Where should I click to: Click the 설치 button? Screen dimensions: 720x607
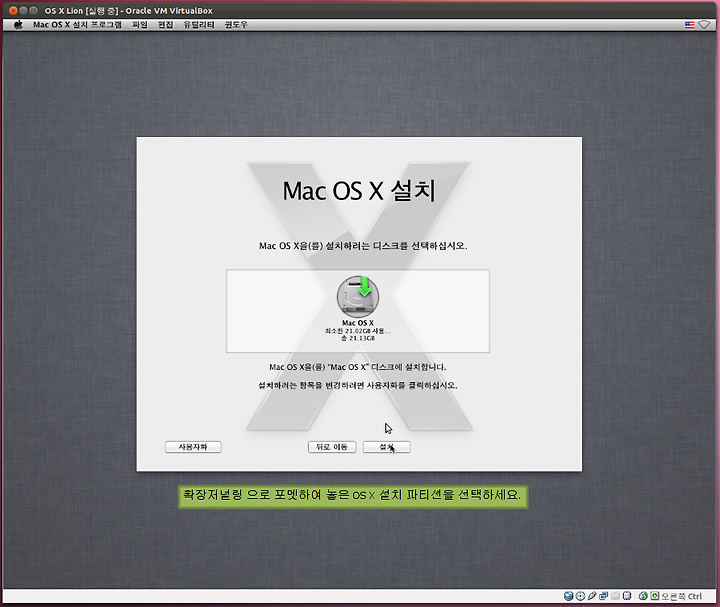pyautogui.click(x=387, y=447)
